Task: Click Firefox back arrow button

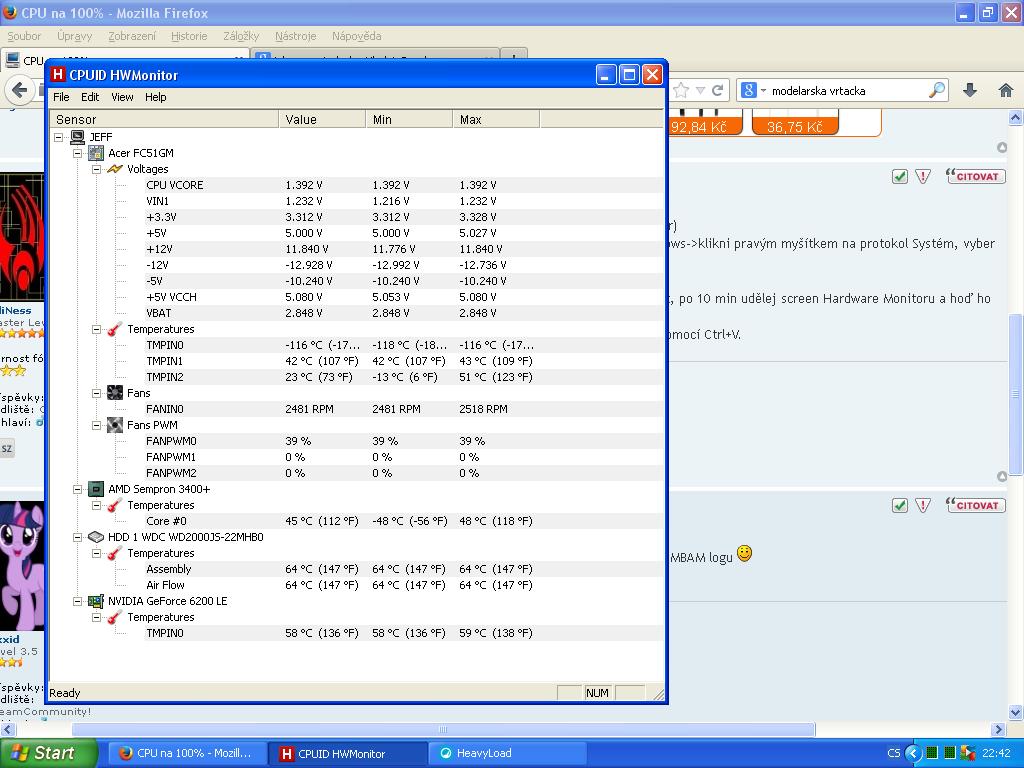Action: point(20,90)
